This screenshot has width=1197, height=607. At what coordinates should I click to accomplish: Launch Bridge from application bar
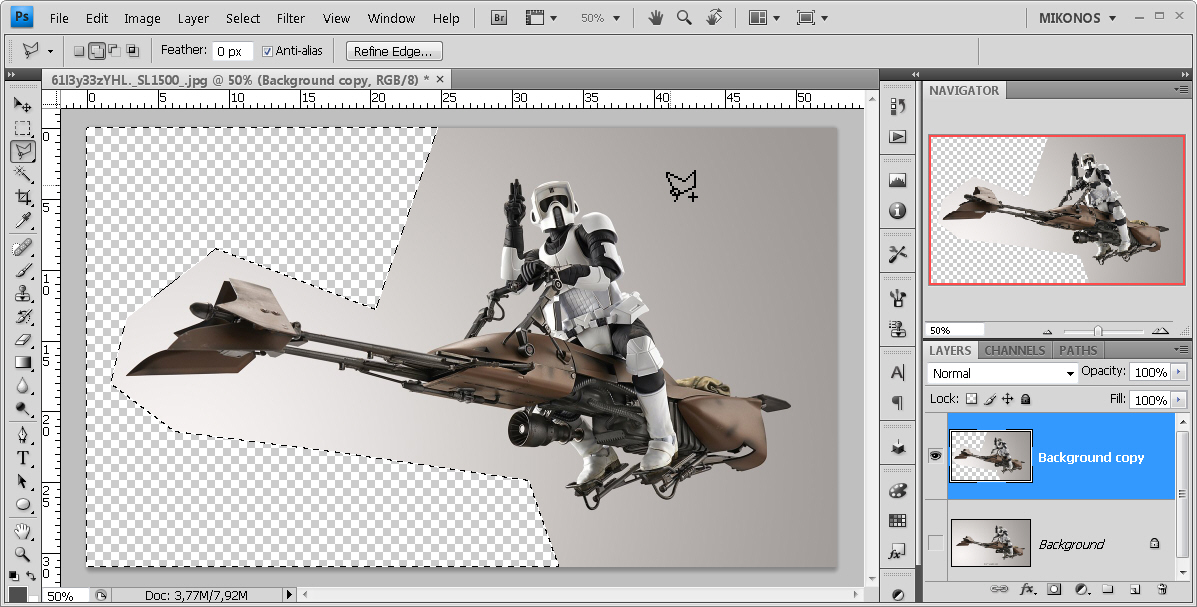[x=498, y=18]
